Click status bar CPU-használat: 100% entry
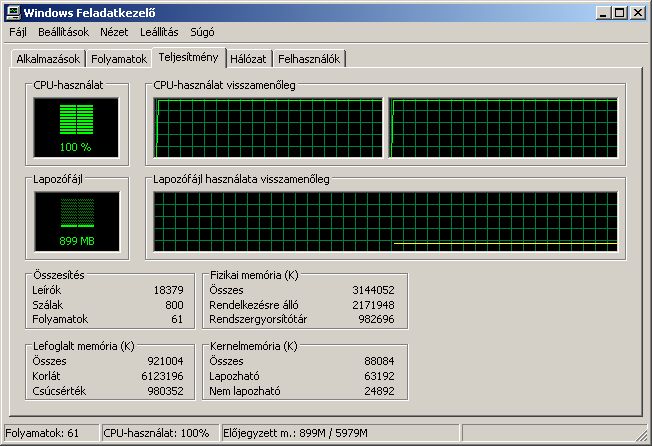The image size is (652, 446). pyautogui.click(x=160, y=433)
